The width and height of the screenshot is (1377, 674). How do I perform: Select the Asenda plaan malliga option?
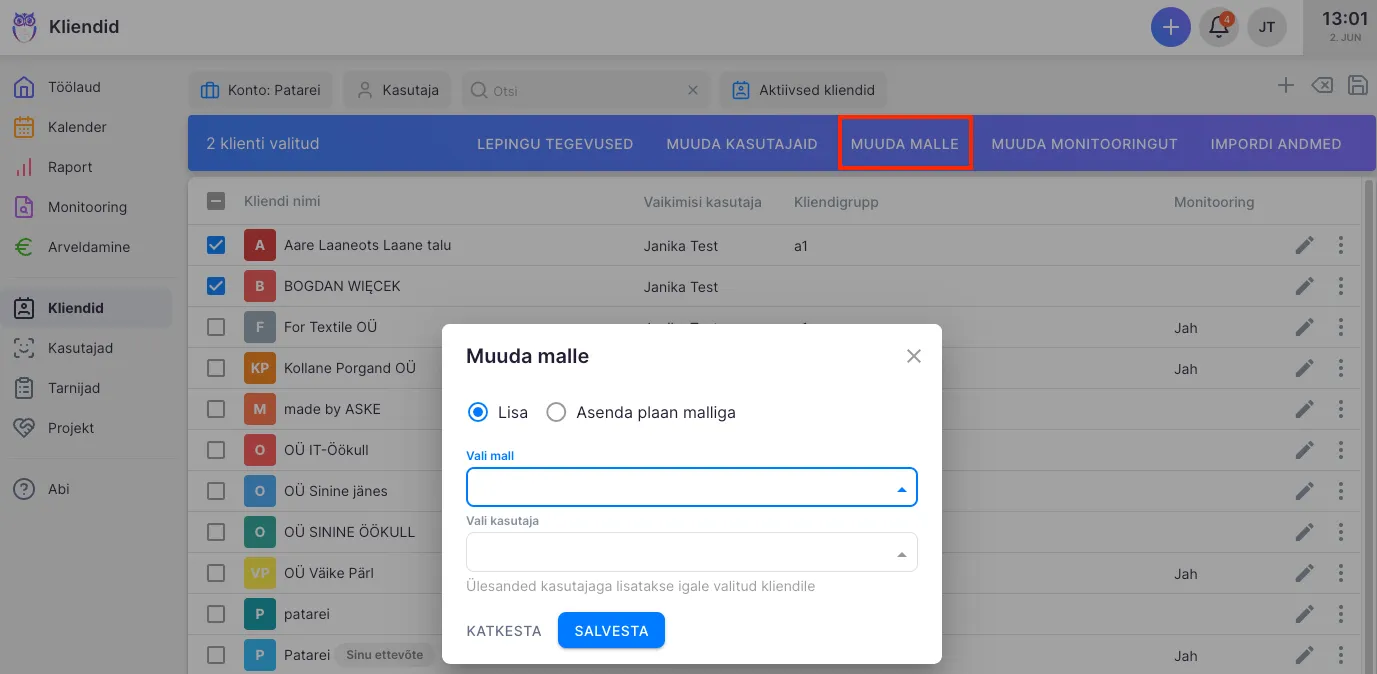pyautogui.click(x=556, y=412)
